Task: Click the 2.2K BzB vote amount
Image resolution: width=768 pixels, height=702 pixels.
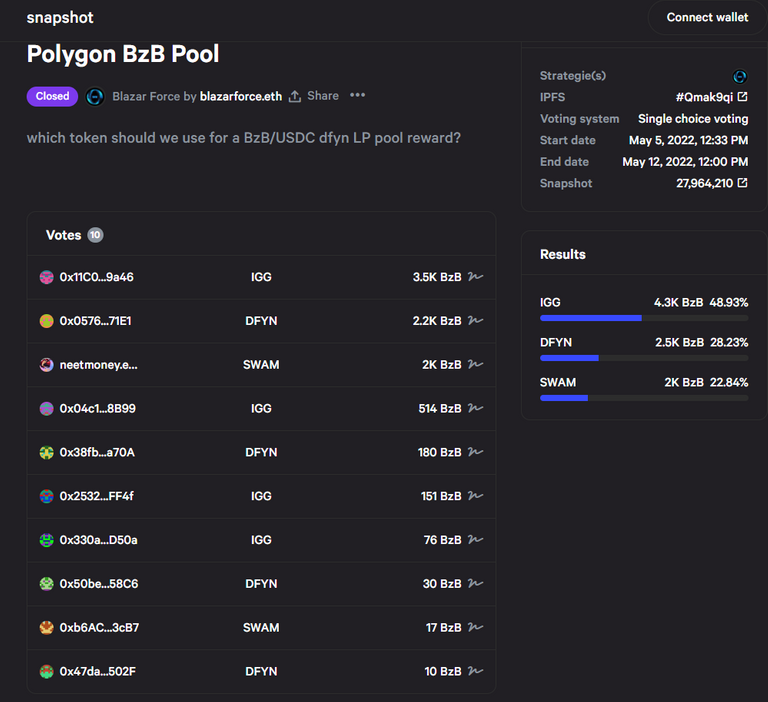Action: (437, 321)
